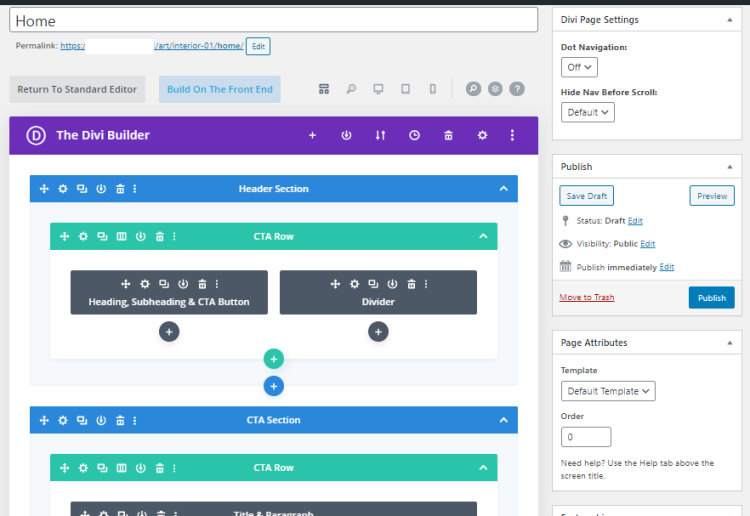Viewport: 750px width, 516px height.
Task: Click Save Draft button
Action: click(x=586, y=196)
